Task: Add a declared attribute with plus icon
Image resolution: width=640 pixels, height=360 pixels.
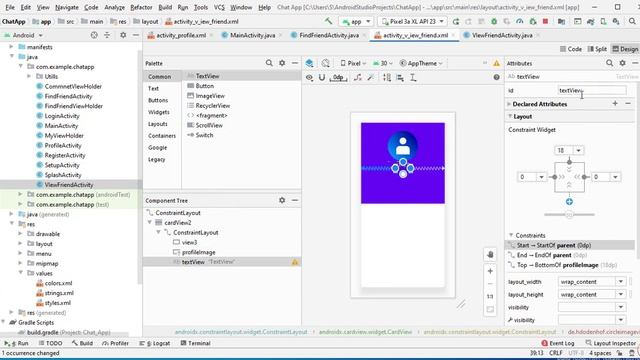Action: pos(615,104)
